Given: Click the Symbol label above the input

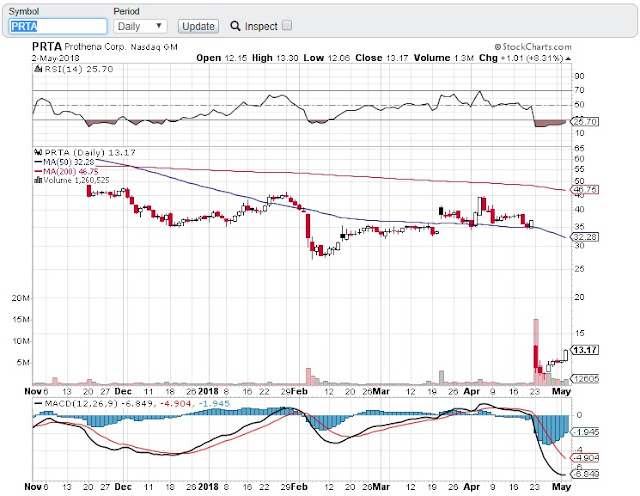Looking at the screenshot, I should 24,11.
